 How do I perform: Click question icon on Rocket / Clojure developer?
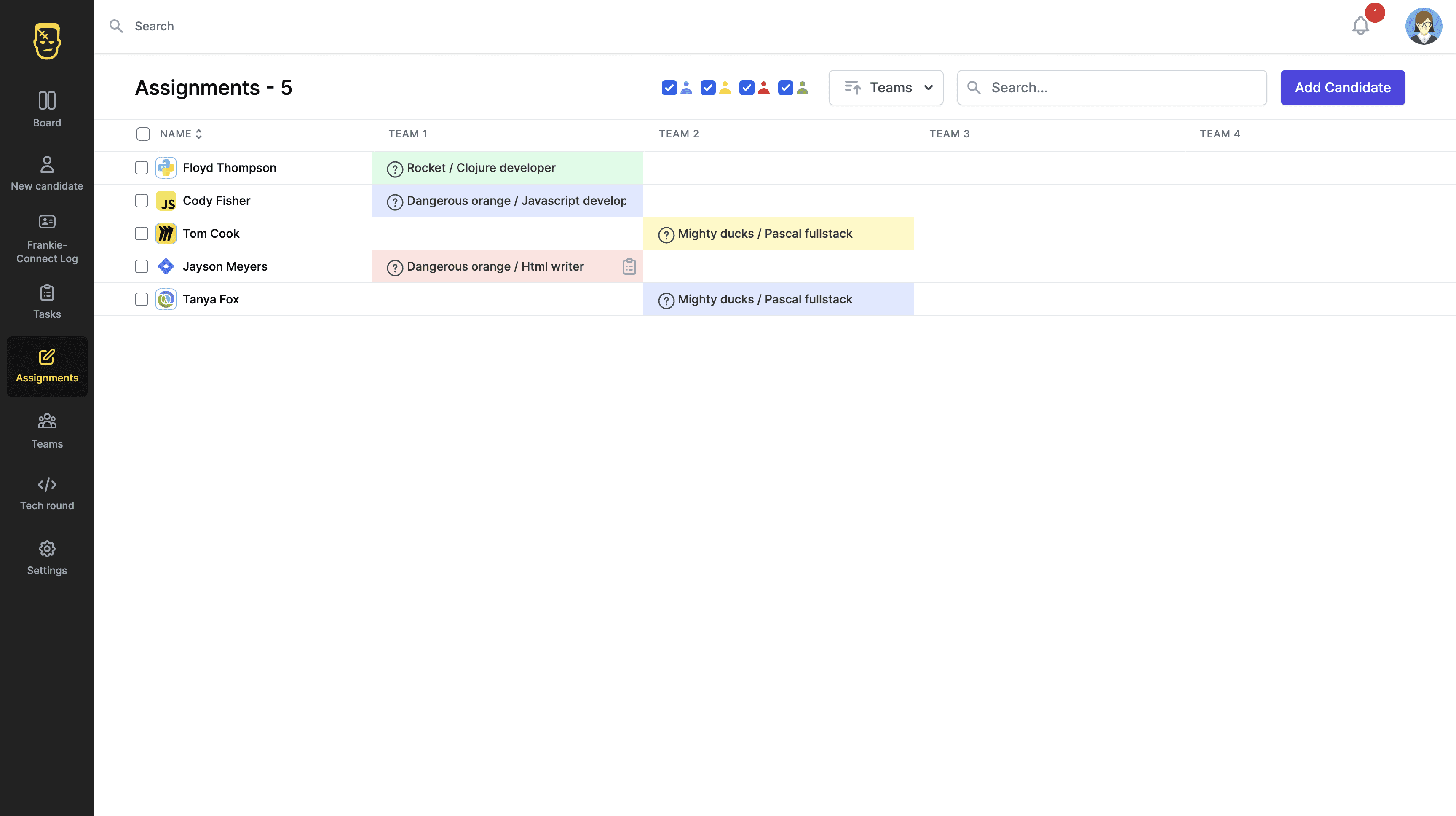[x=394, y=169]
